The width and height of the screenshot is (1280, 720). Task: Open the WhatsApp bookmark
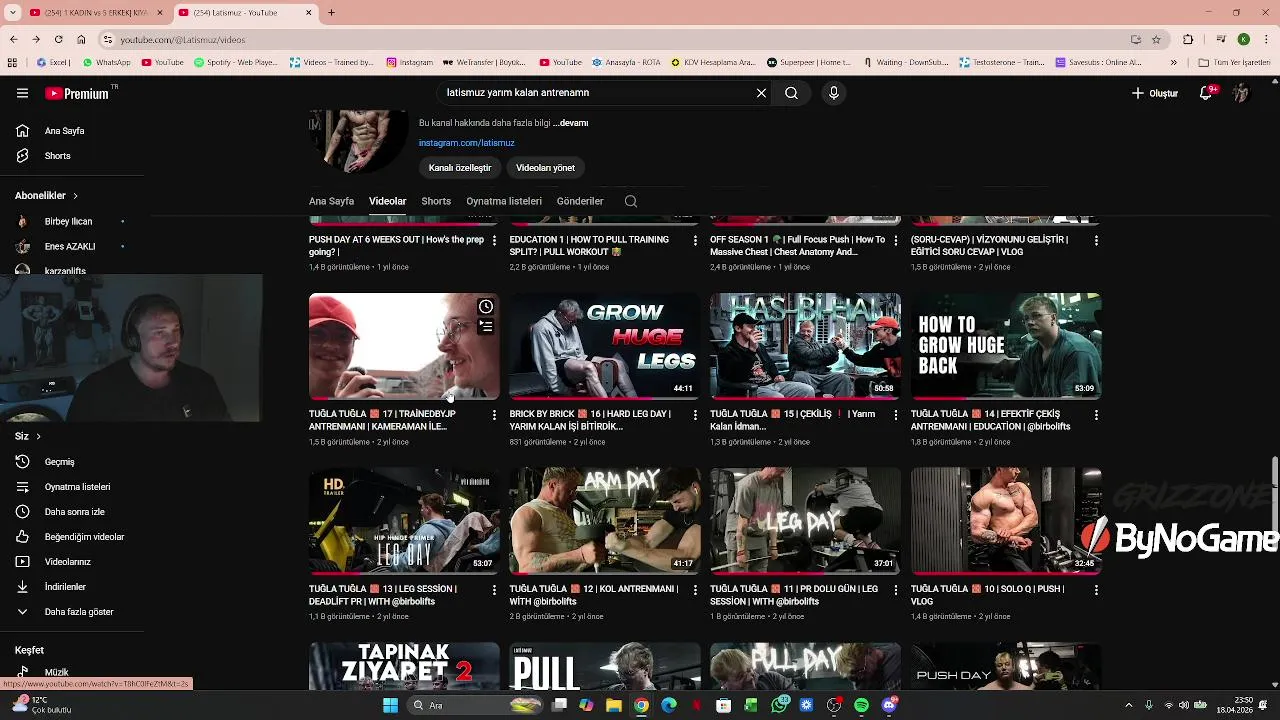point(106,62)
